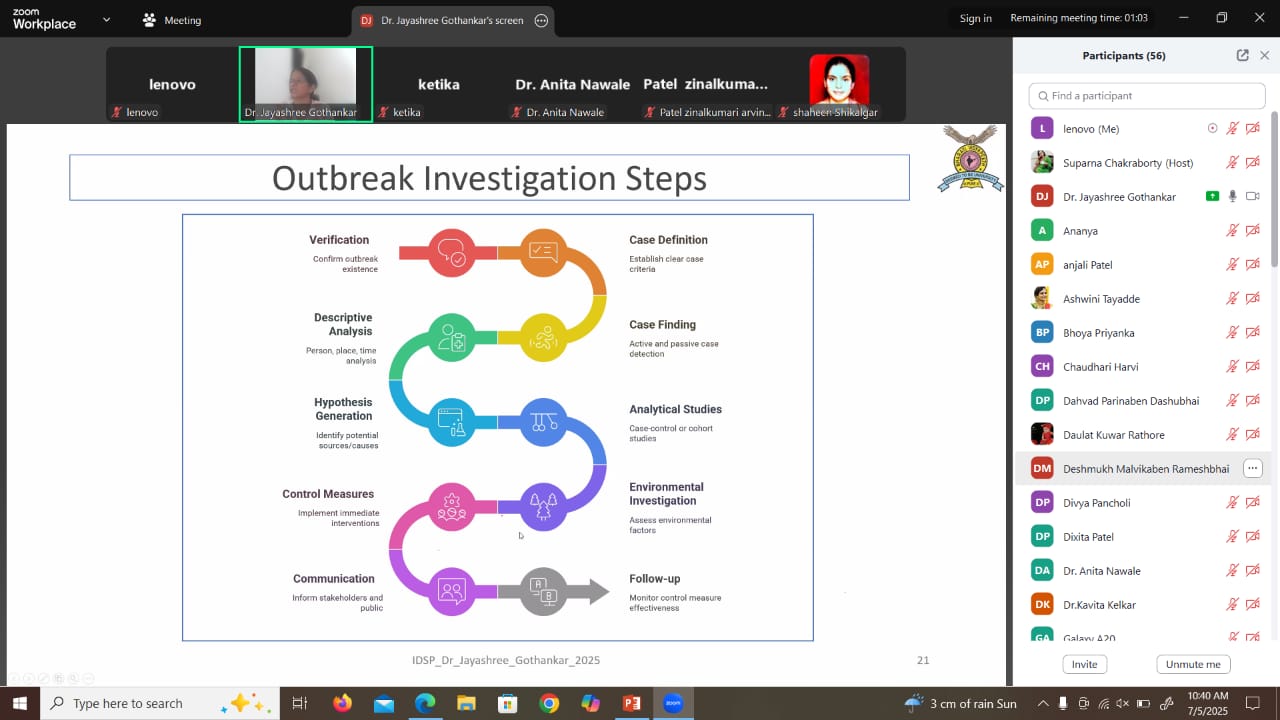Open Google Chrome from the taskbar
1280x720 pixels.
(x=549, y=703)
